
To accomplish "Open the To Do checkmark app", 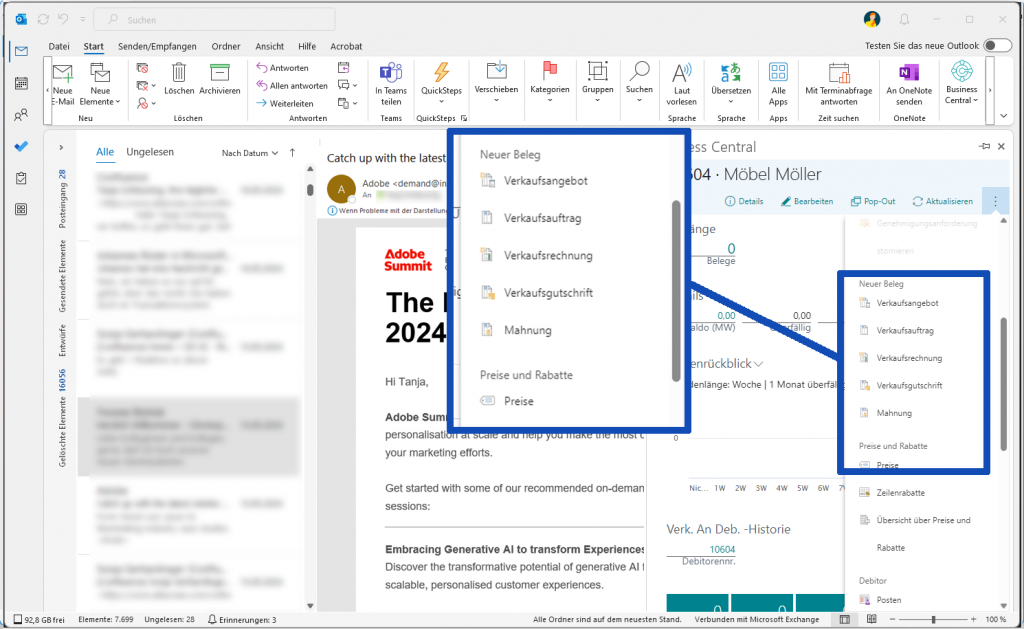I will tap(22, 146).
